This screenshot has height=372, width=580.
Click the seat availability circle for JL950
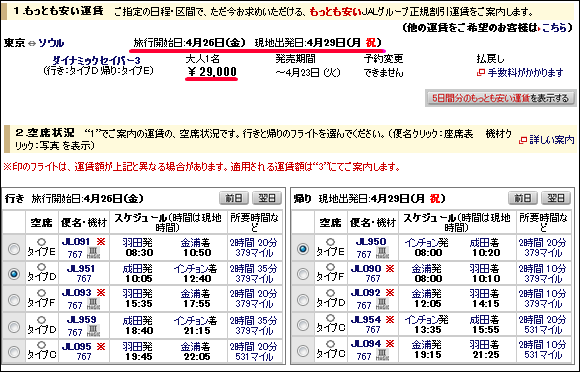point(330,242)
